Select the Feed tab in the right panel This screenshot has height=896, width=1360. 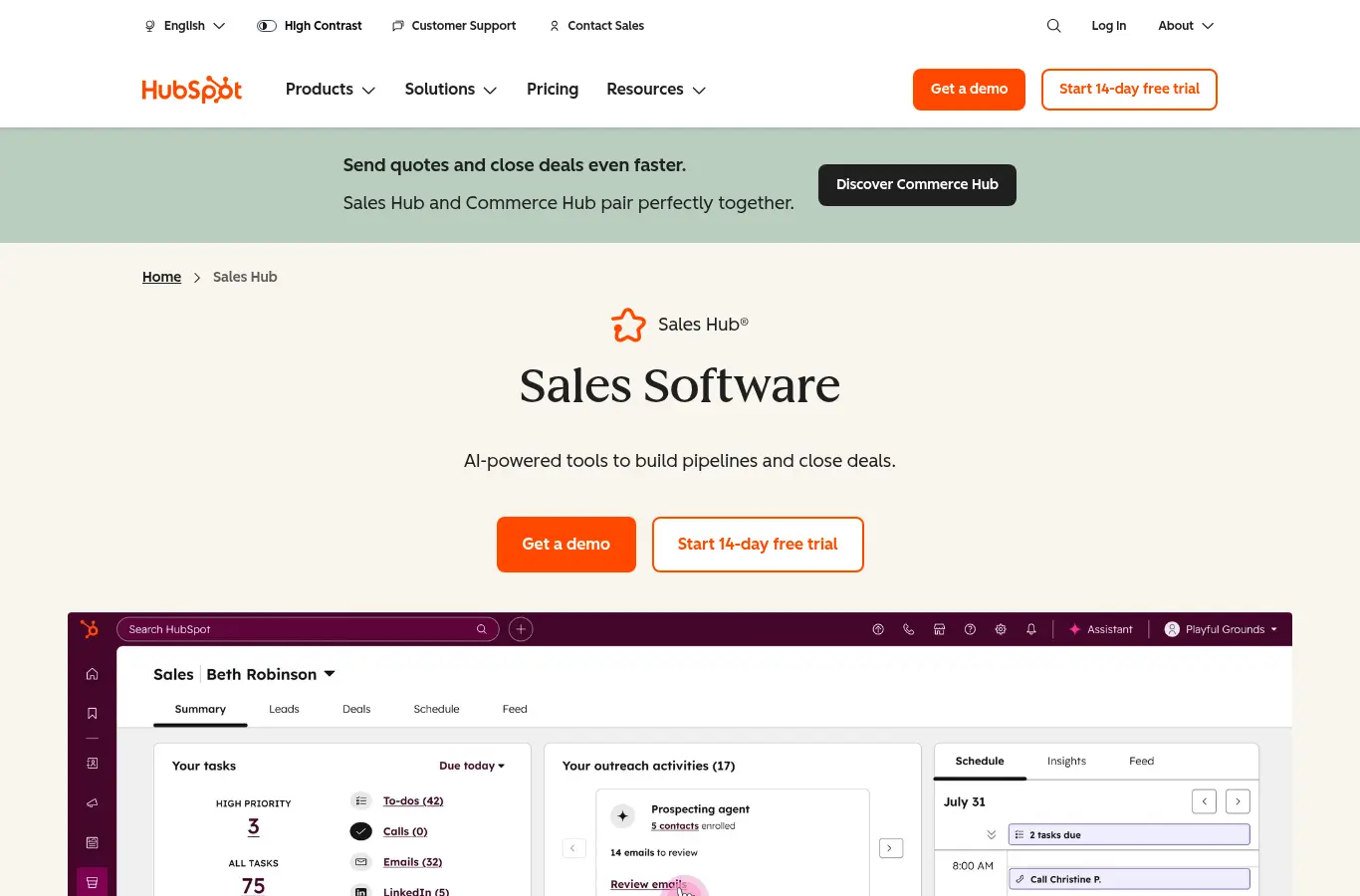click(x=1141, y=761)
